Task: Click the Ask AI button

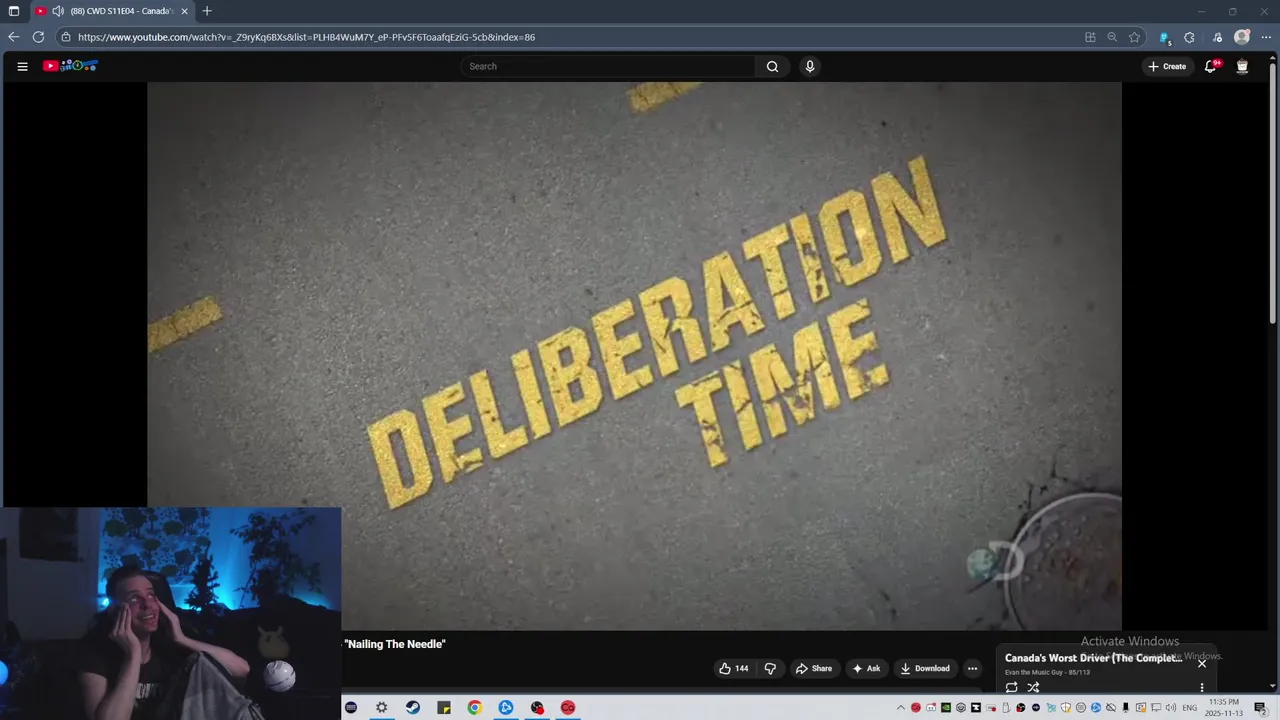Action: (866, 668)
